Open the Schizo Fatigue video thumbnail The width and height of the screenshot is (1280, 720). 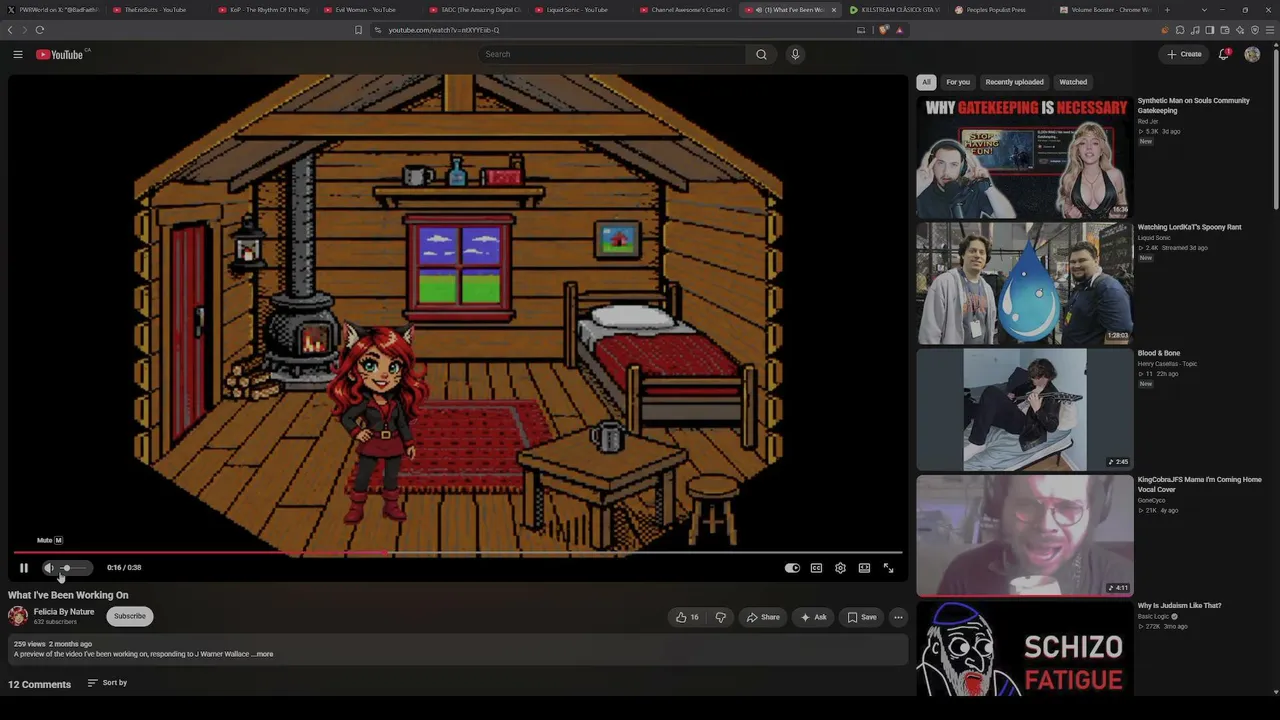(x=1024, y=648)
